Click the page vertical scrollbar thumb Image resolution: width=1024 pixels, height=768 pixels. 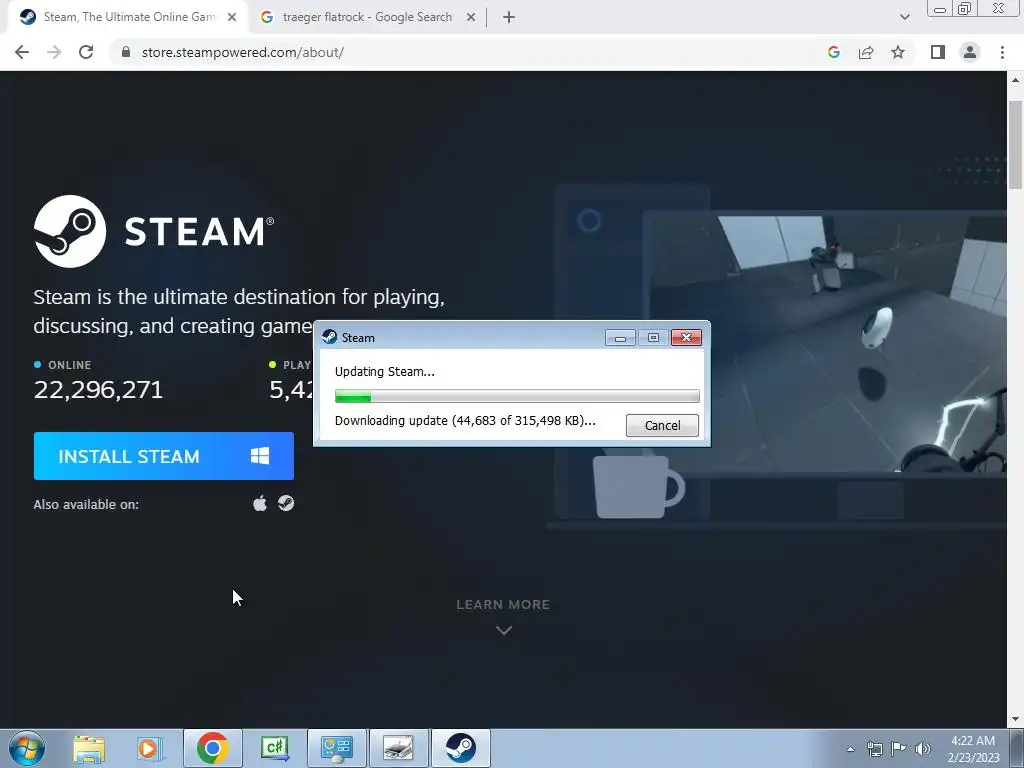1016,145
